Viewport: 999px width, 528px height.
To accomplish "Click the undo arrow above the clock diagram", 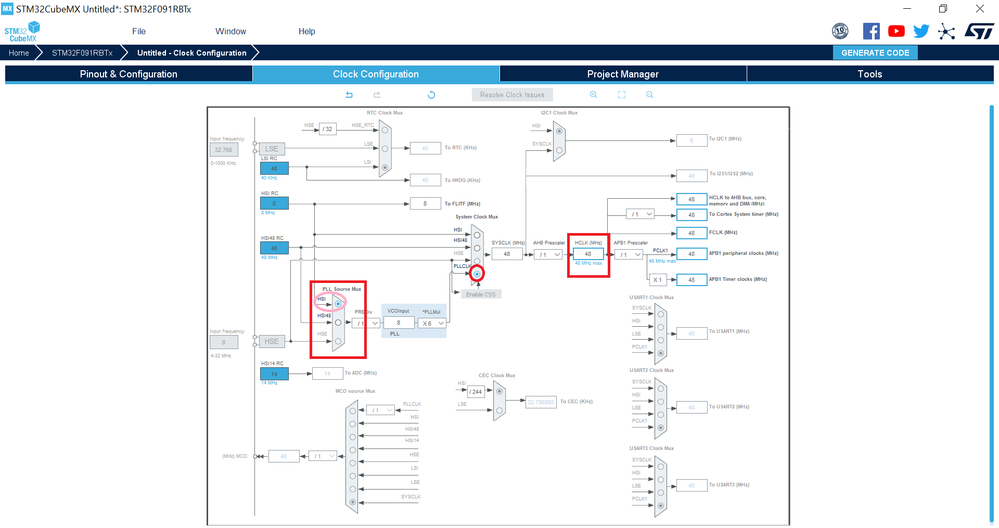I will coord(349,95).
